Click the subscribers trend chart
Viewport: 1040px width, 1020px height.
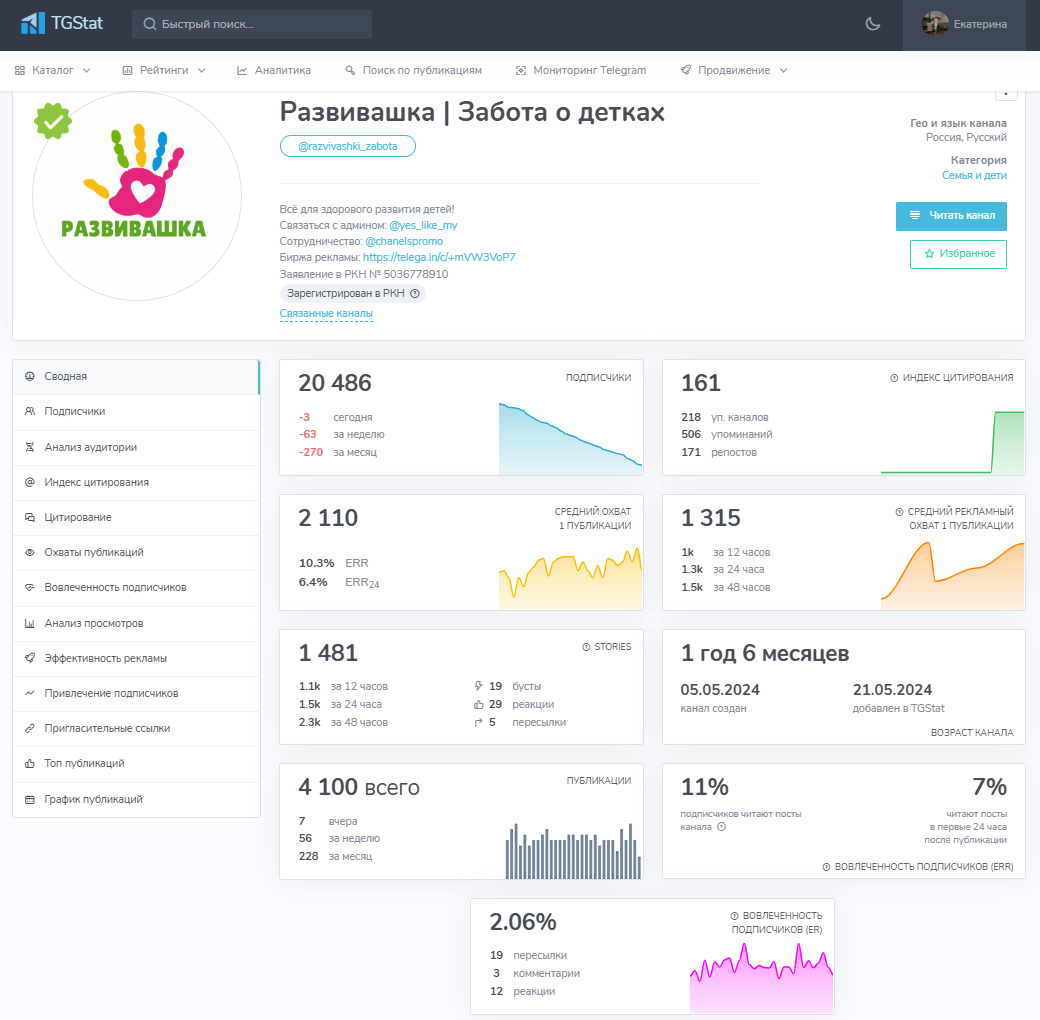[570, 438]
